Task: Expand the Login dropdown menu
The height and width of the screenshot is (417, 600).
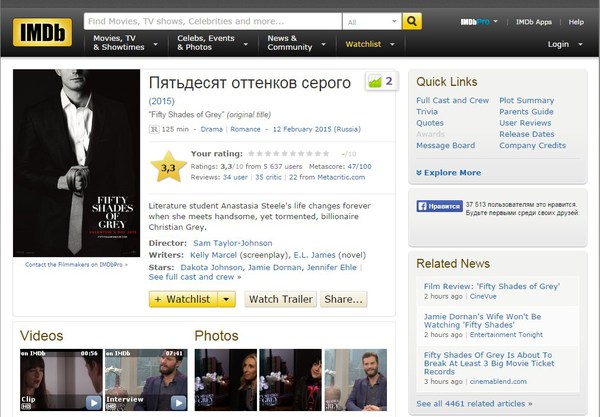Action: pyautogui.click(x=563, y=44)
